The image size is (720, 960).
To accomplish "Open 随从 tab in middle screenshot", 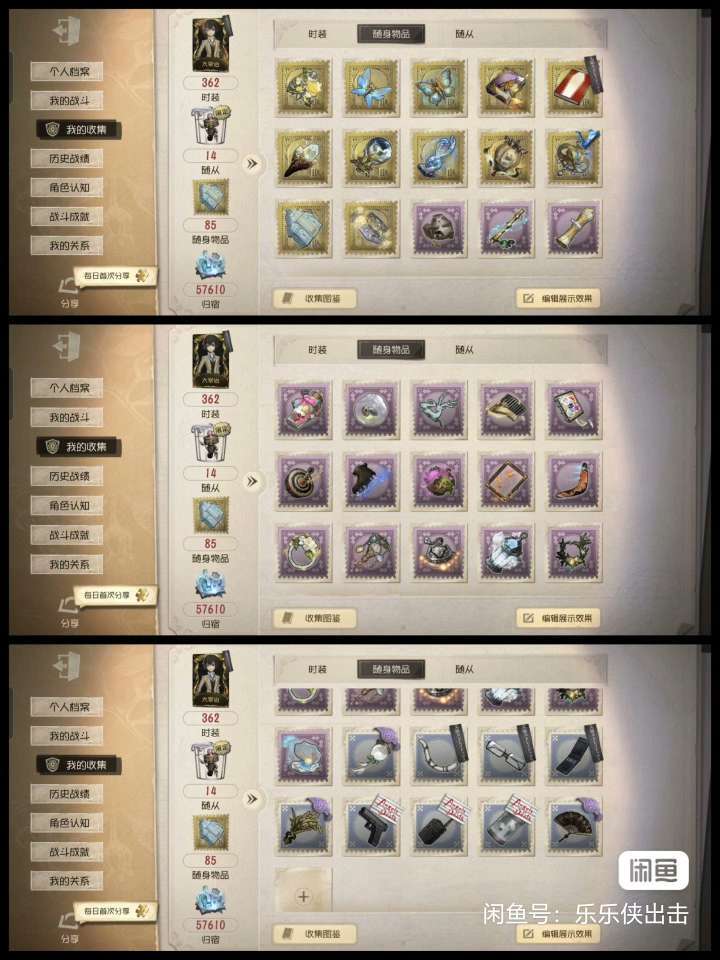I will [464, 350].
